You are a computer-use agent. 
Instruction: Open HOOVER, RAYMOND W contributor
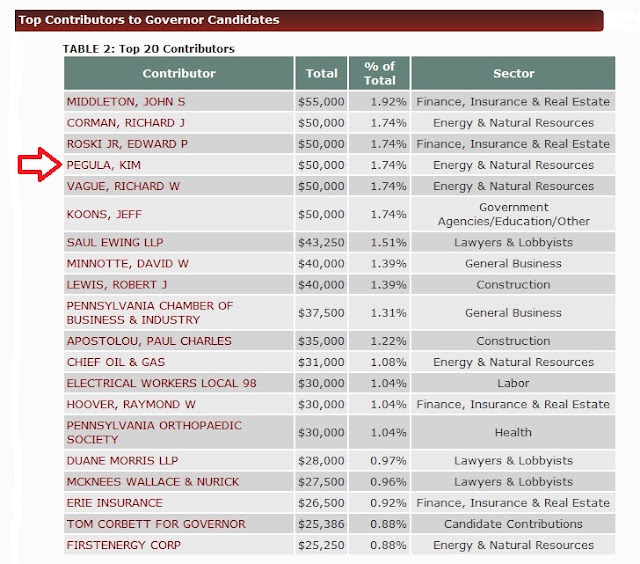(x=131, y=404)
